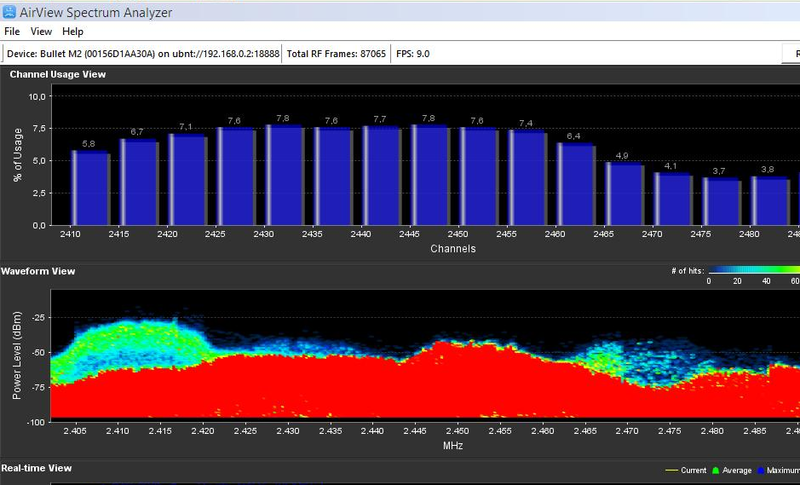Open the Help menu
This screenshot has height=485, width=800.
click(73, 32)
